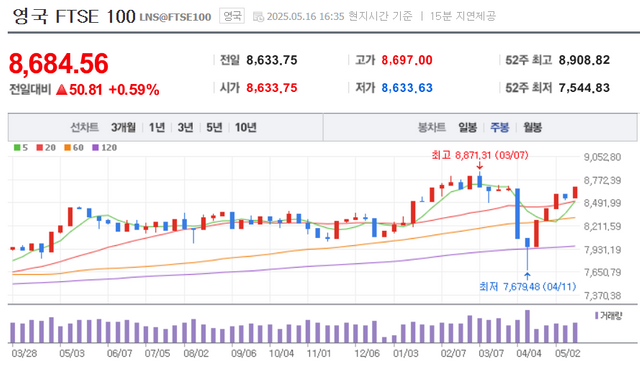640x369 pixels.
Task: Click the 영국 FTSE 100 title
Action: [74, 16]
